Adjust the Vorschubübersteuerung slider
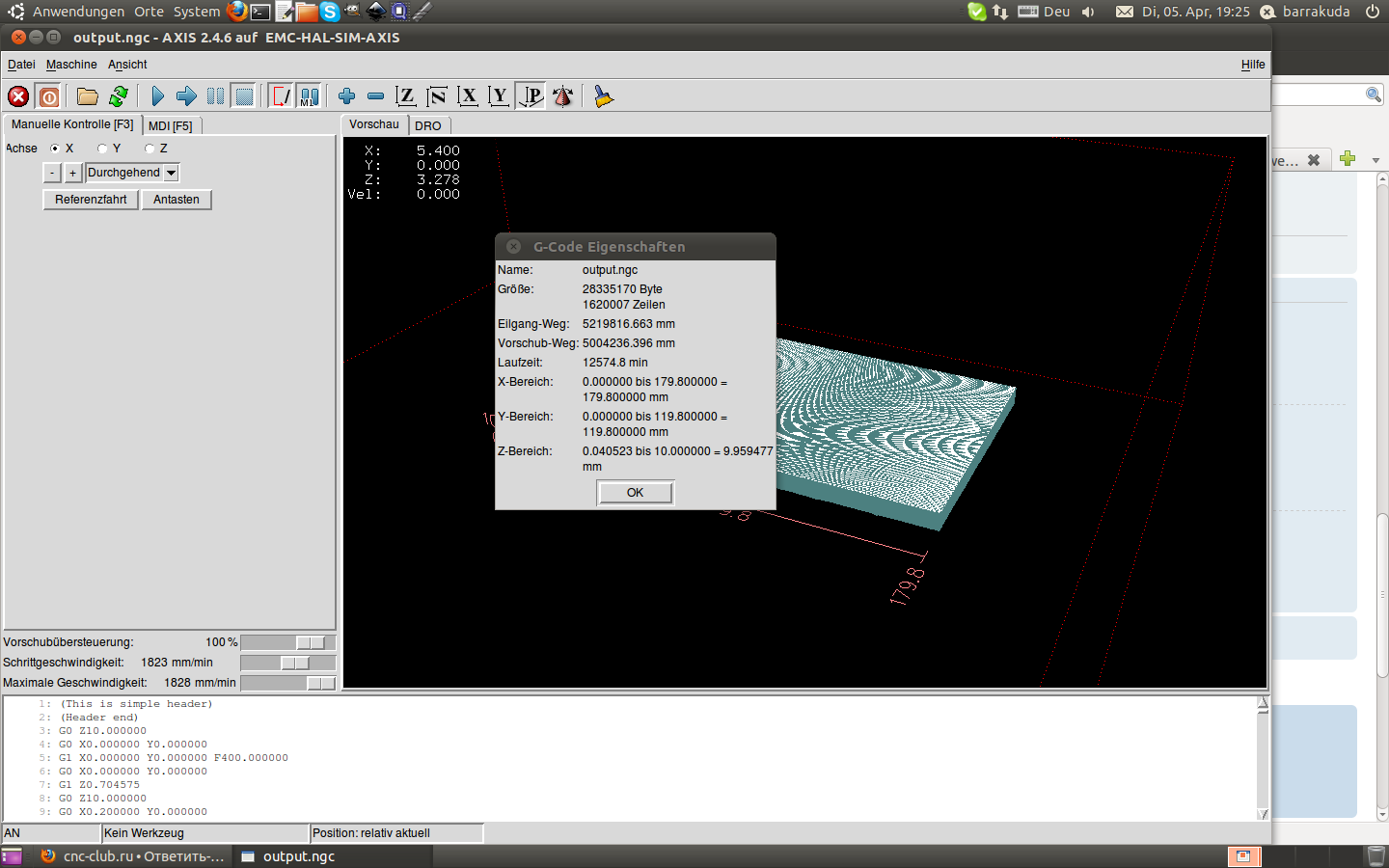 310,642
